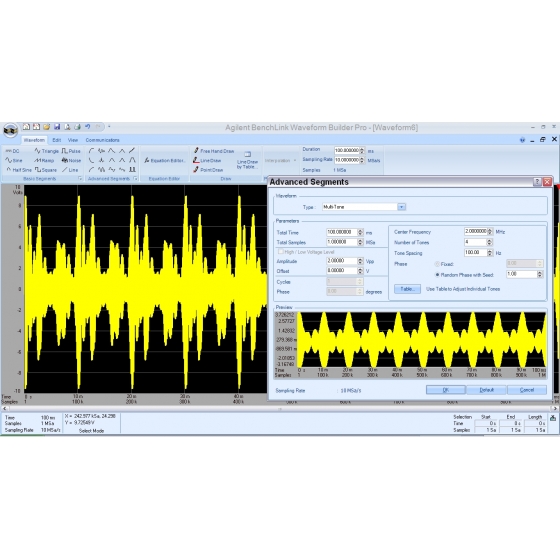
Task: Adjust the Tone Spacing spinner arrows
Action: click(490, 252)
